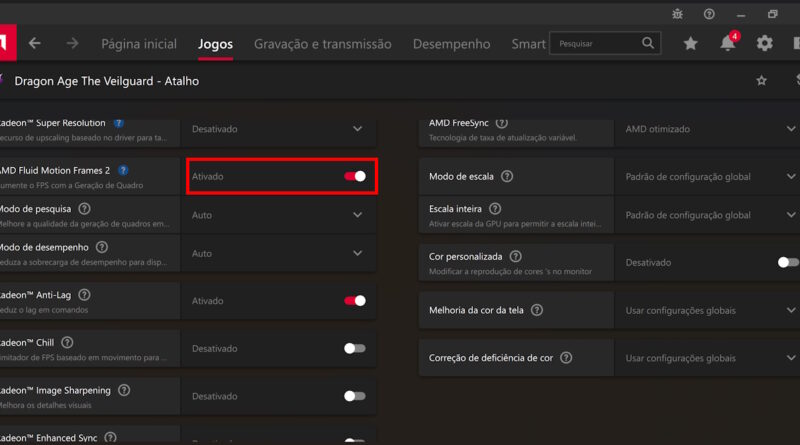Open the Desempenho tab
This screenshot has height=445, width=800.
point(452,44)
